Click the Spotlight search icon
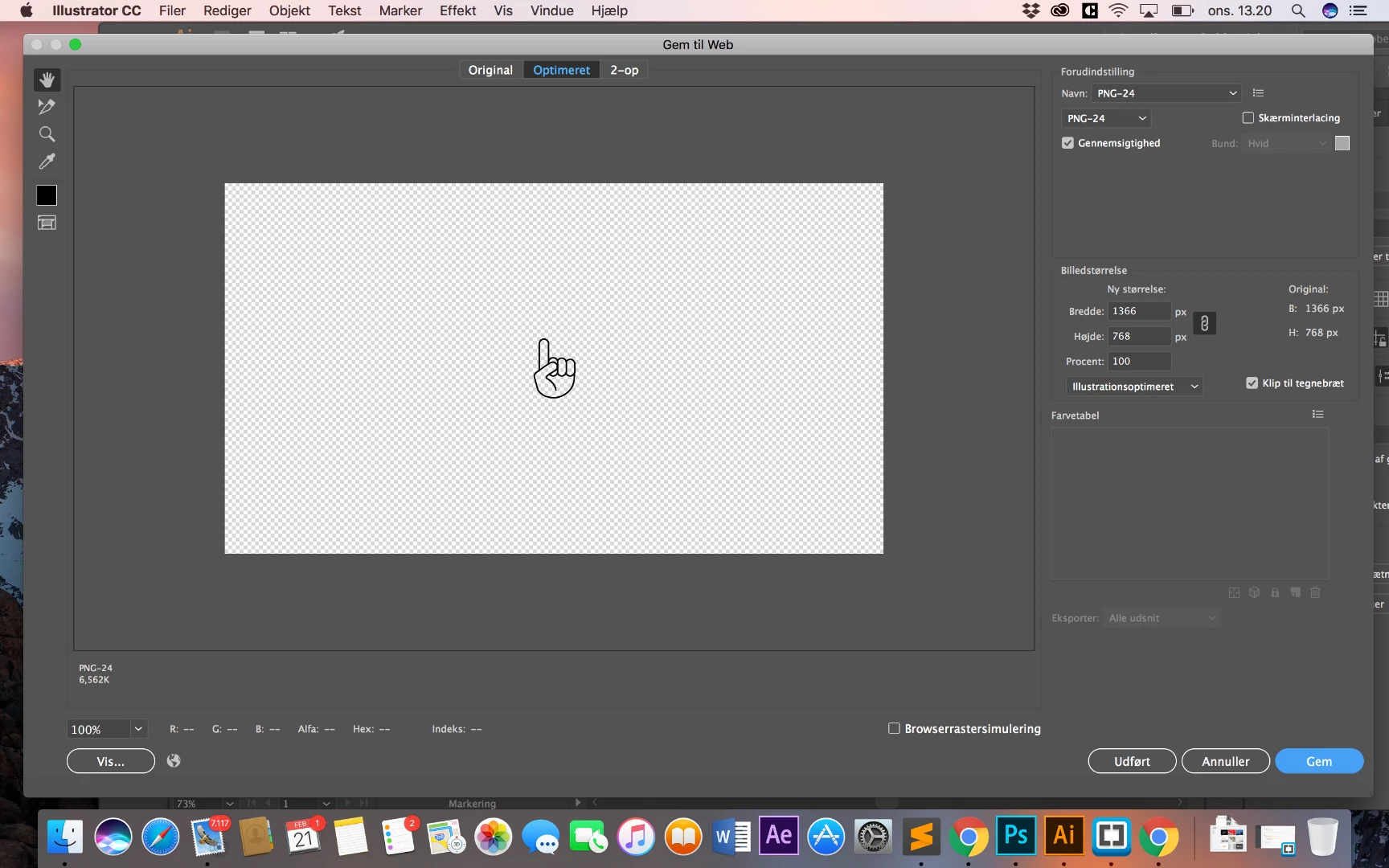This screenshot has width=1389, height=868. (x=1297, y=10)
